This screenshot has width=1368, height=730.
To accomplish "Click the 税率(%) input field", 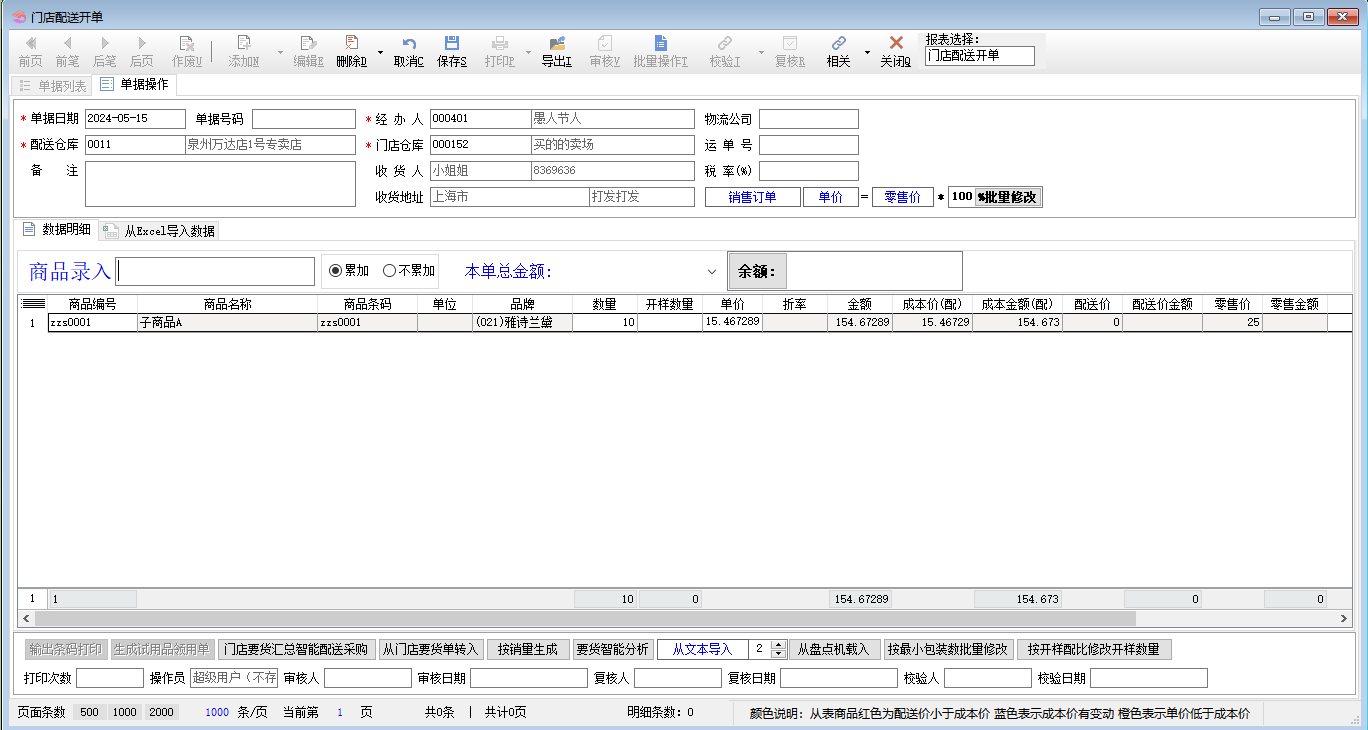I will (x=808, y=171).
